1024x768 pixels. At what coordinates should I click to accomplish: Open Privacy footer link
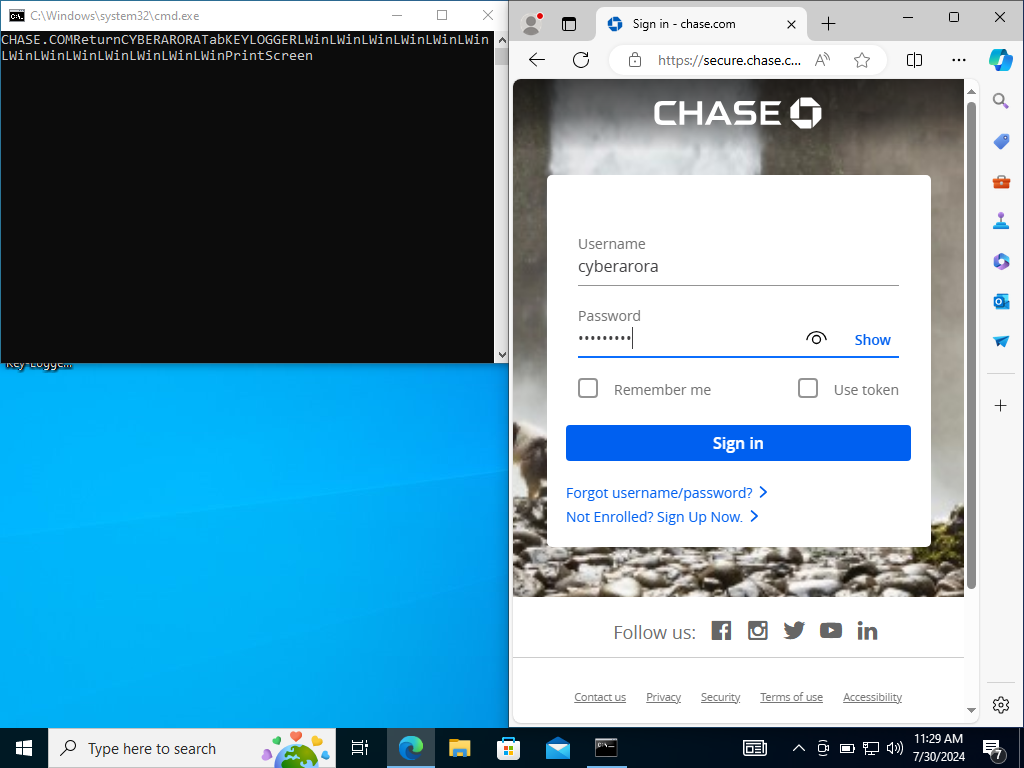(664, 697)
